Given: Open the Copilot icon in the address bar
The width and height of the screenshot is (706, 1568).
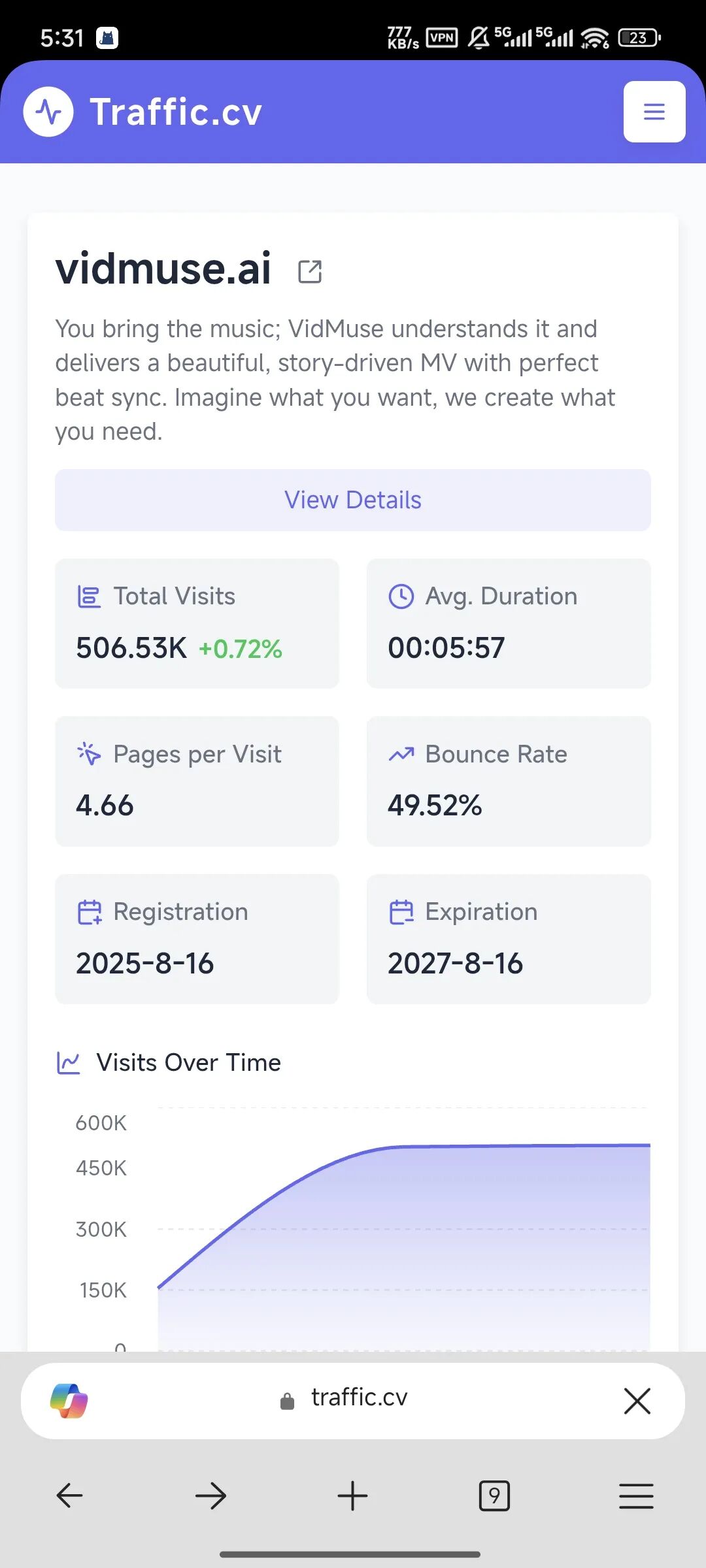Looking at the screenshot, I should pyautogui.click(x=69, y=1401).
